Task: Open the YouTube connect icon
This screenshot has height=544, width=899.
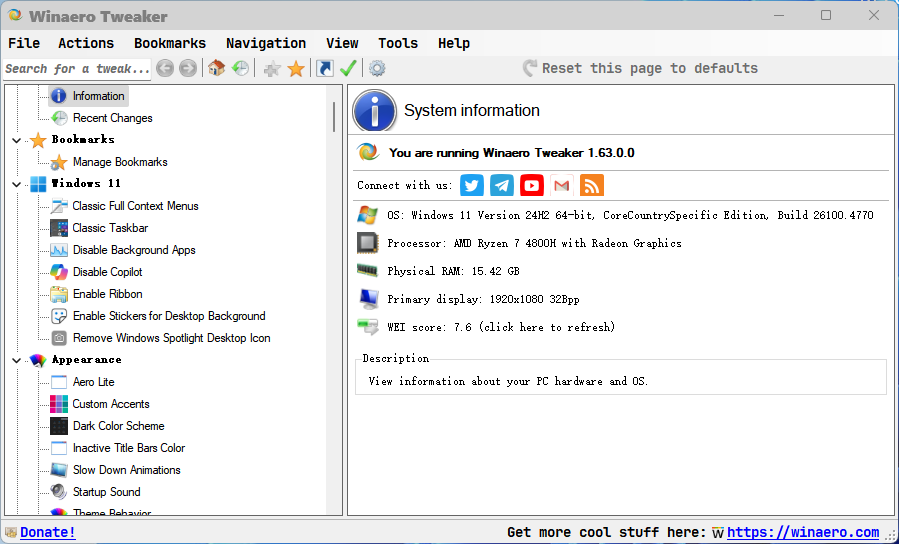Action: tap(532, 185)
